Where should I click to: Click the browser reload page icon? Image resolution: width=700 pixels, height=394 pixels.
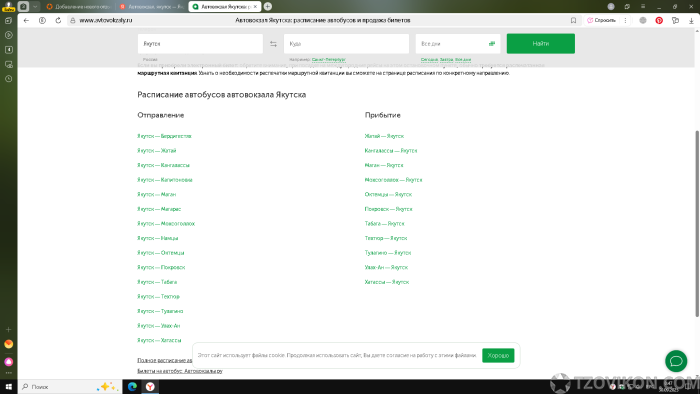pyautogui.click(x=58, y=20)
